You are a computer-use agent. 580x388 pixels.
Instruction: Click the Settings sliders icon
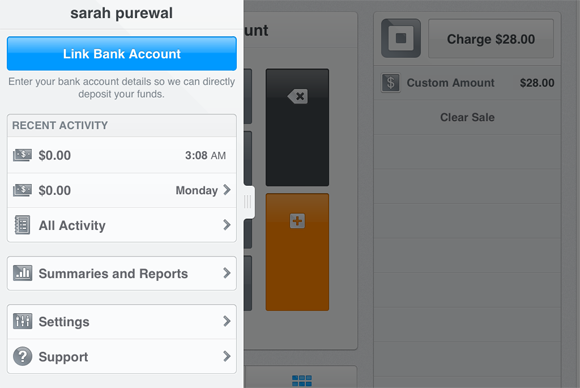22,321
